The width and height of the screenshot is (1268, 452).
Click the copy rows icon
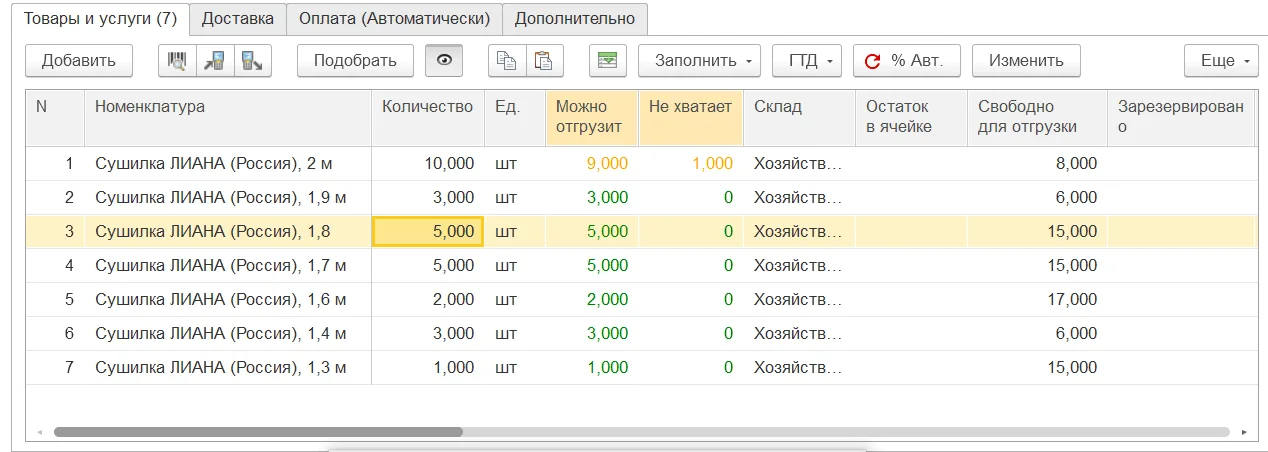coord(507,60)
